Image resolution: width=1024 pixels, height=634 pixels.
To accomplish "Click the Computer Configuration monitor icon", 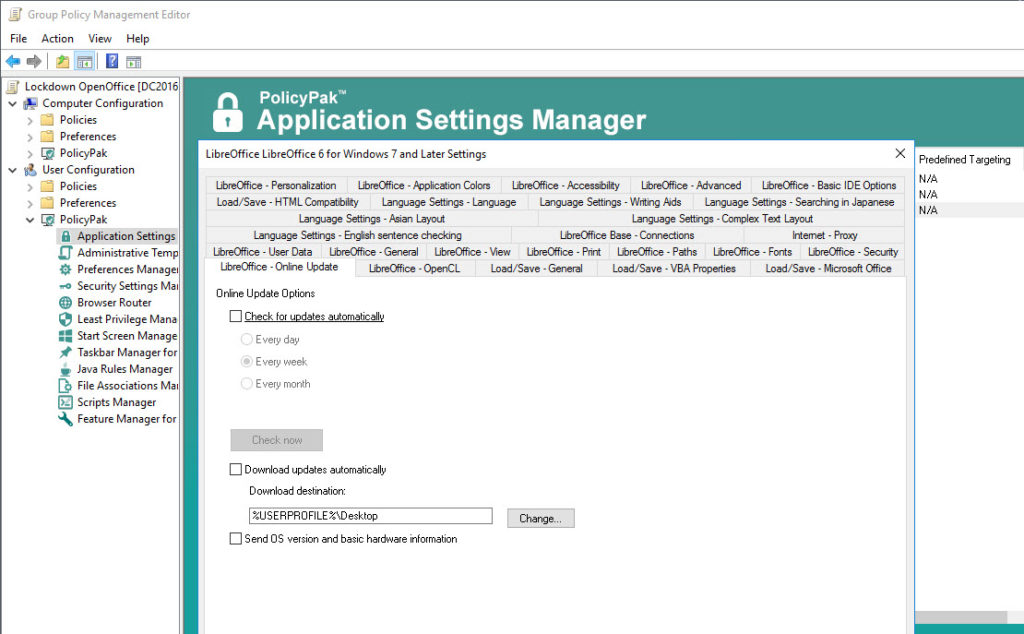I will (30, 103).
